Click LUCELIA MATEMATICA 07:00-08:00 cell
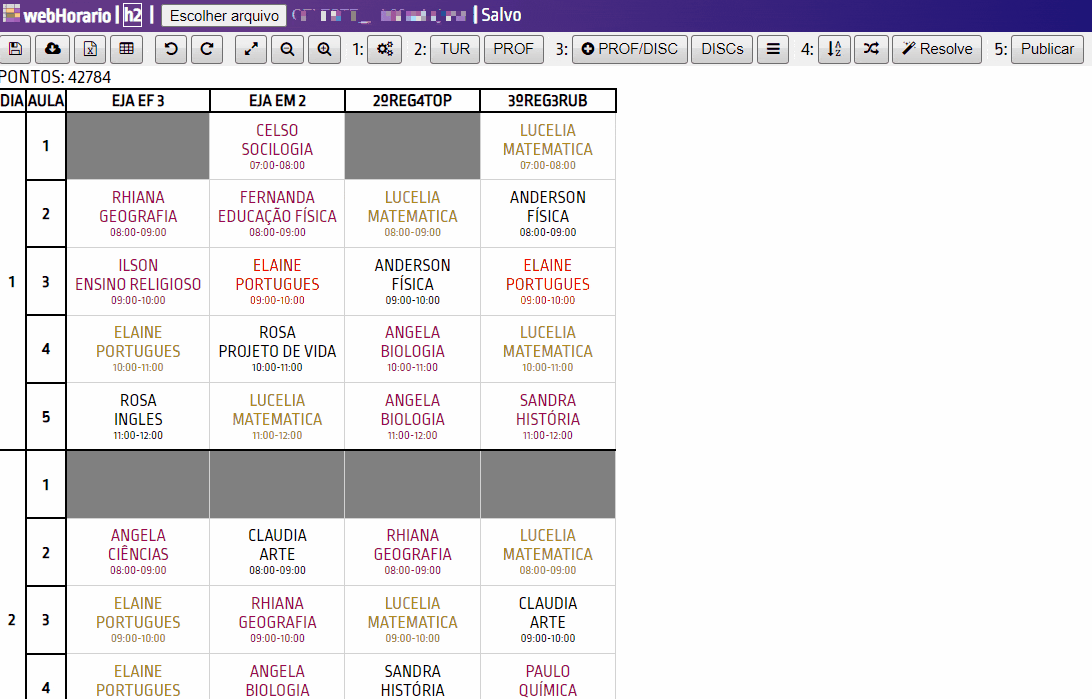Viewport: 1092px width, 699px height. (x=547, y=146)
